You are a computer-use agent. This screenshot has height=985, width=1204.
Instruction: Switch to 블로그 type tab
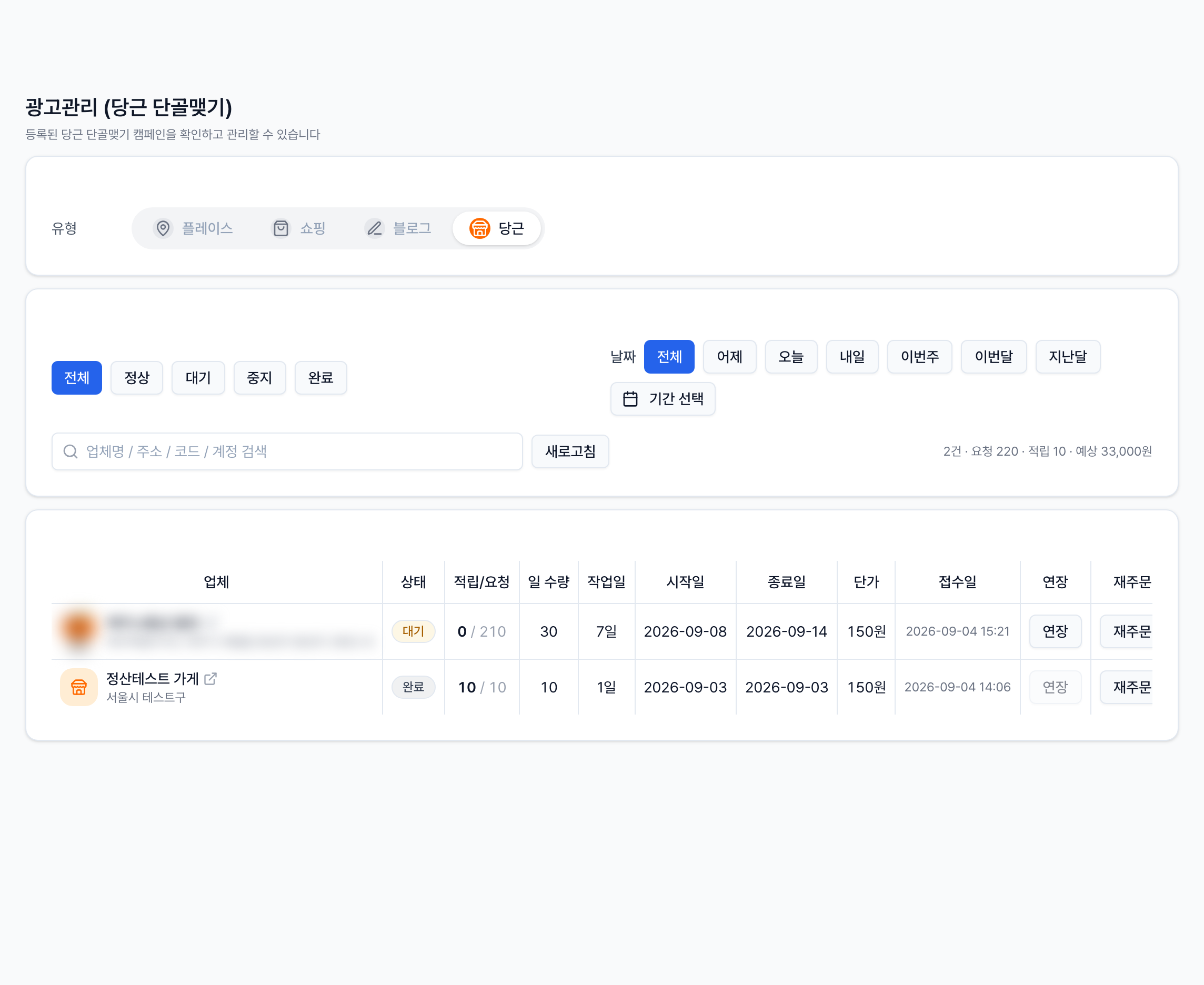click(x=398, y=228)
